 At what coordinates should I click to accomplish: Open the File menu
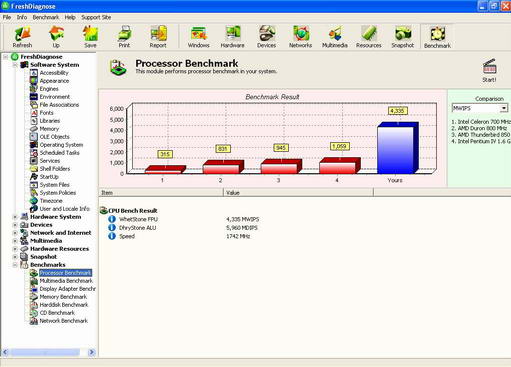pyautogui.click(x=7, y=17)
